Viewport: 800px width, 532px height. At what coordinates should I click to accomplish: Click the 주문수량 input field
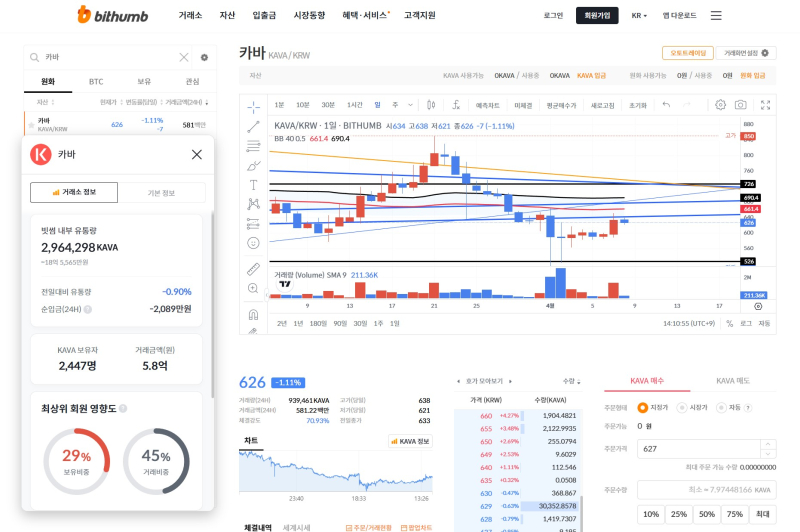(x=707, y=490)
